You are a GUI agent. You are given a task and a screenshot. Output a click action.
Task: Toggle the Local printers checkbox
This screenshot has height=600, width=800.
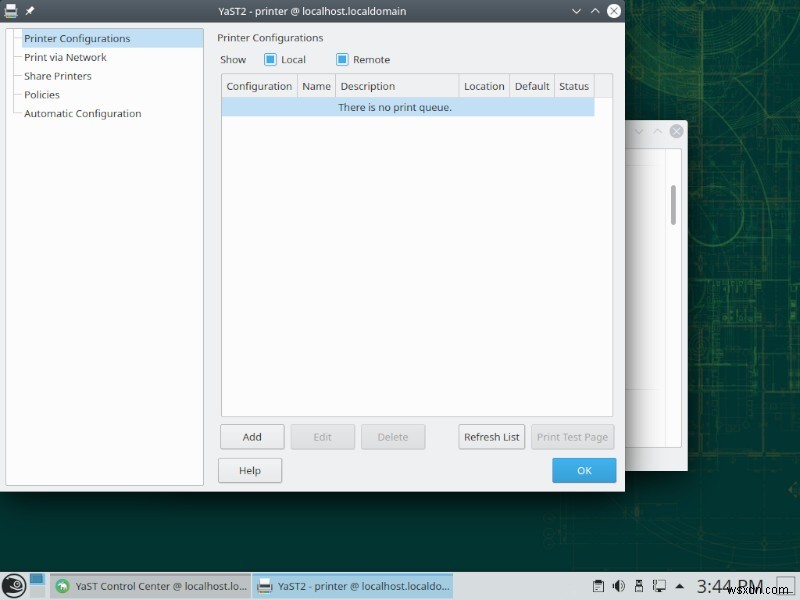click(268, 59)
